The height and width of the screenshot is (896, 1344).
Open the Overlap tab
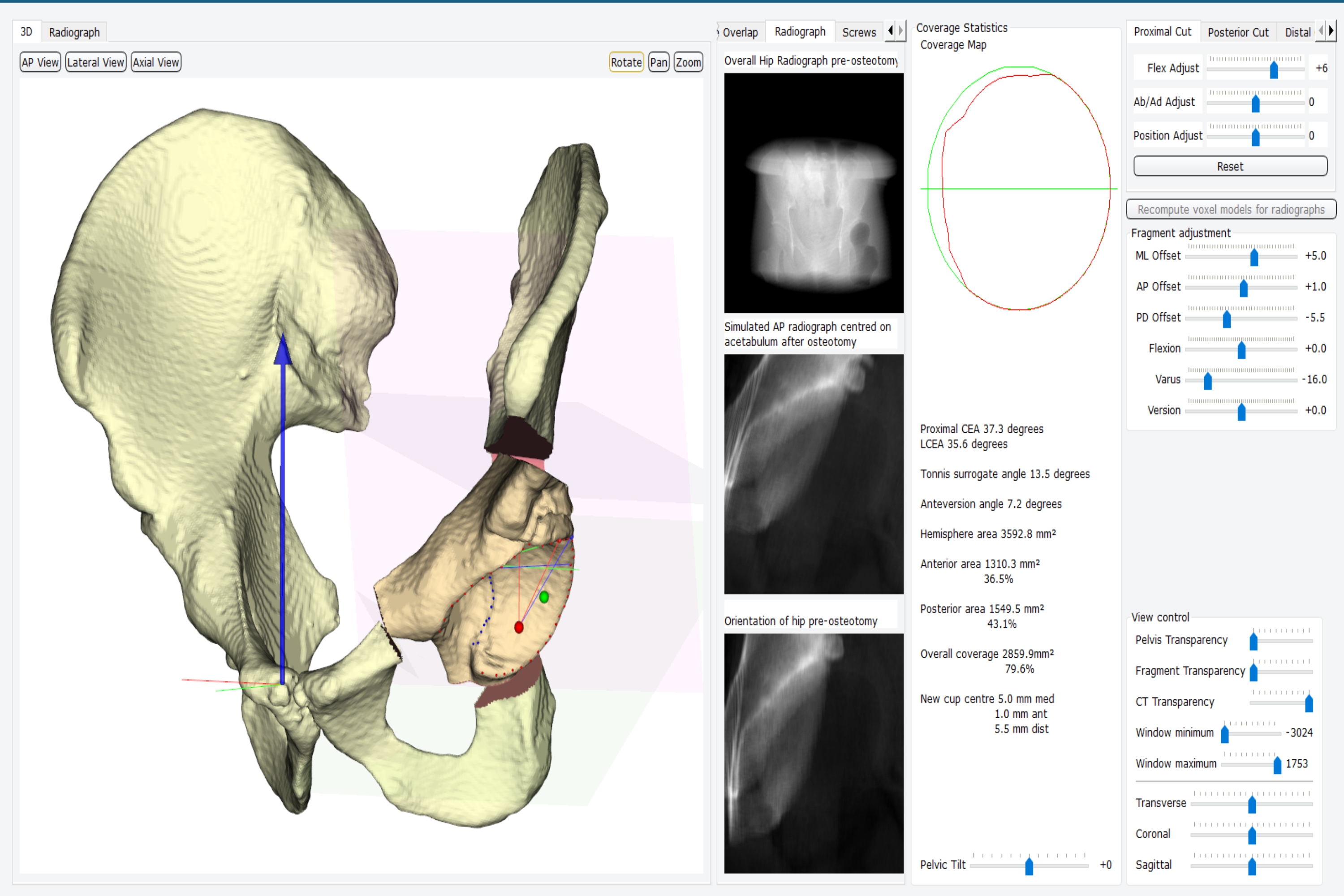coord(740,32)
